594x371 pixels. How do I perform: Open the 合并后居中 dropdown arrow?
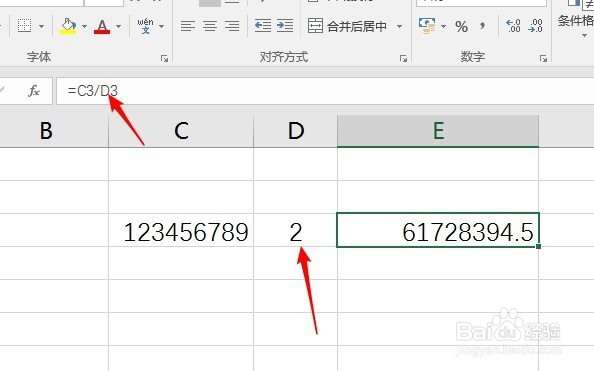[399, 27]
